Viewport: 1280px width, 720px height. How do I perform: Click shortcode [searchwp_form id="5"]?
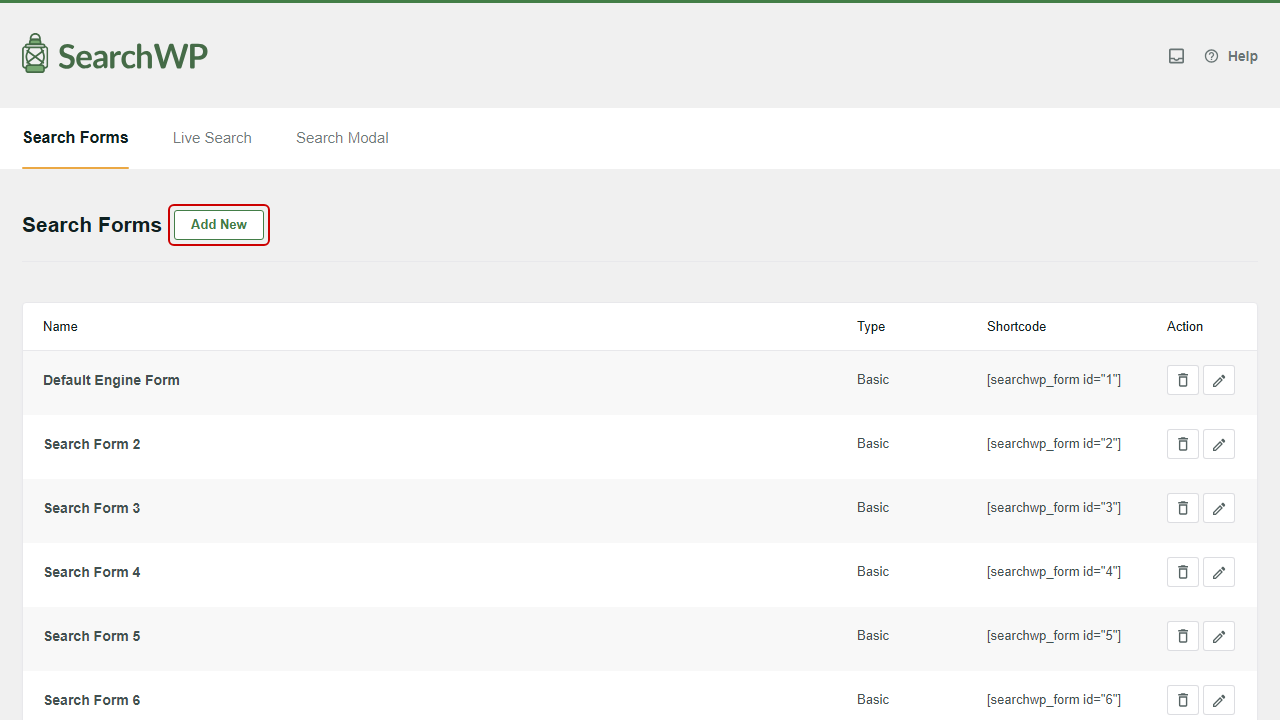coord(1054,636)
